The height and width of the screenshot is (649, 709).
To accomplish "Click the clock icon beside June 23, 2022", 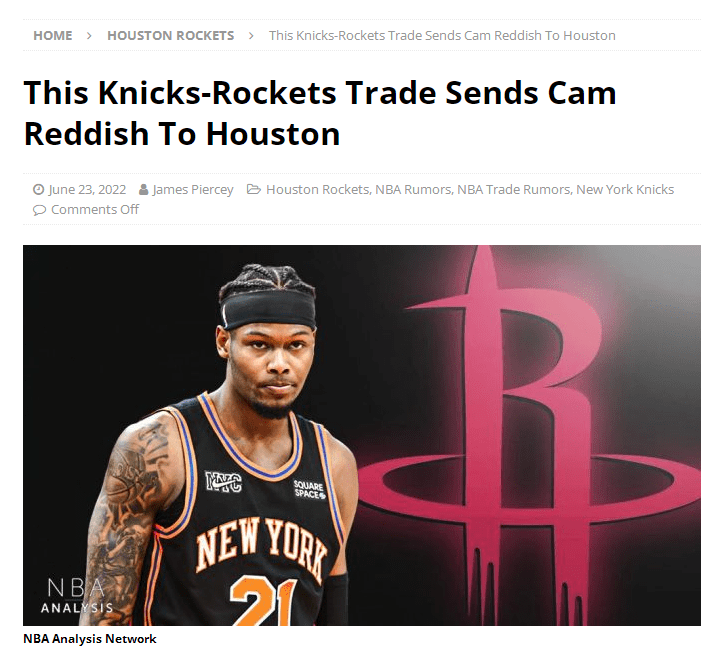I will (38, 189).
